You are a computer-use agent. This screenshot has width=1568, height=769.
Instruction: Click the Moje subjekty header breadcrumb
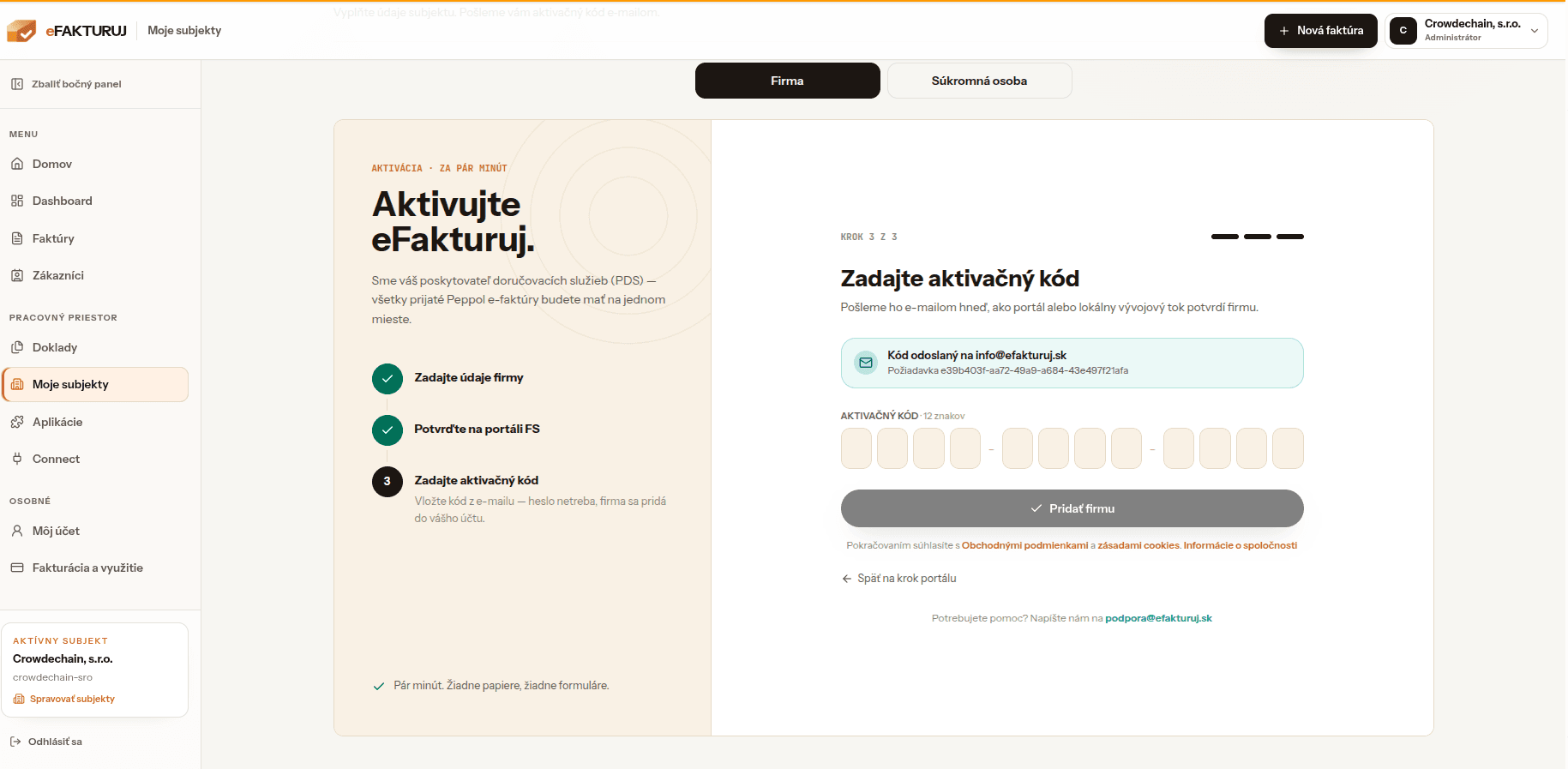pyautogui.click(x=184, y=31)
